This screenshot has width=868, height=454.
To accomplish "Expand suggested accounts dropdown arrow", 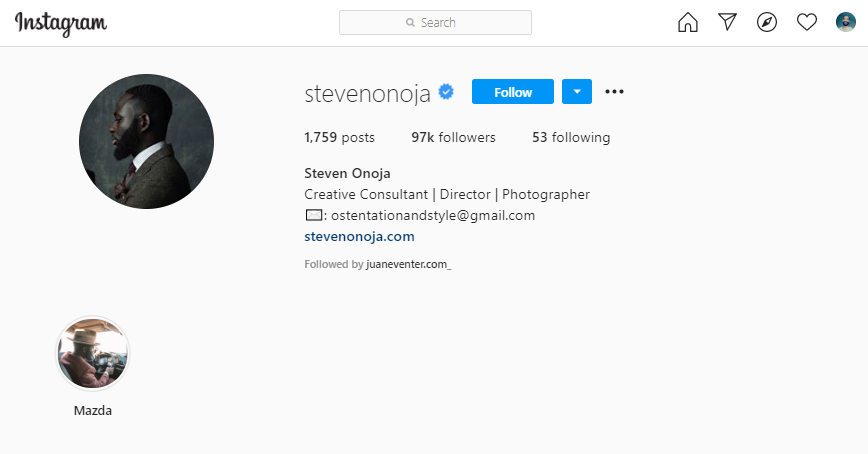I will tap(577, 92).
